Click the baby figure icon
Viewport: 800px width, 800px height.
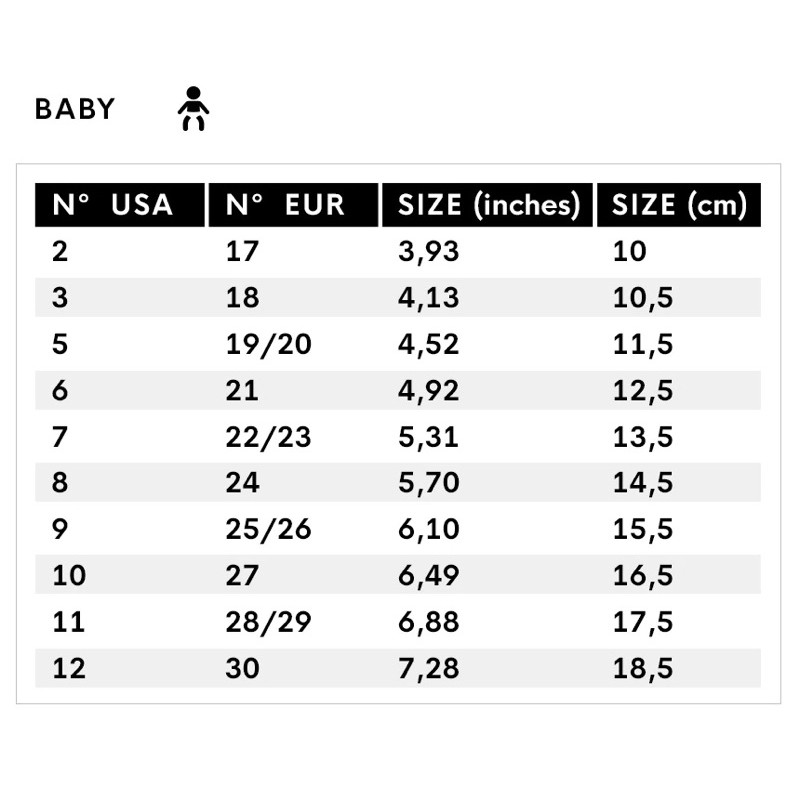pyautogui.click(x=193, y=109)
